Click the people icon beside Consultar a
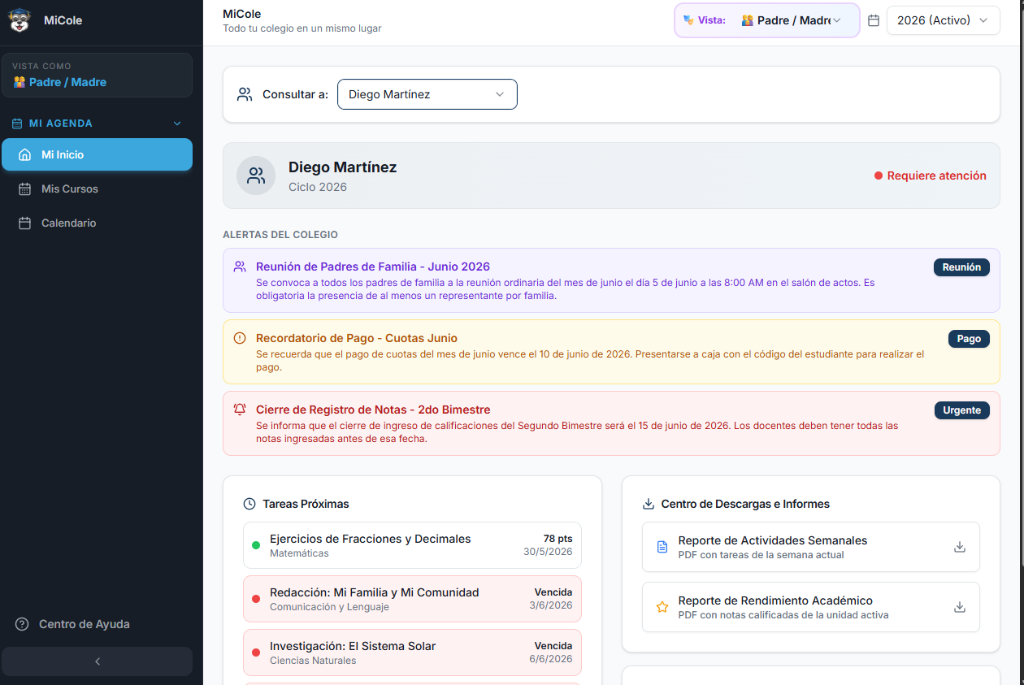 pyautogui.click(x=245, y=94)
